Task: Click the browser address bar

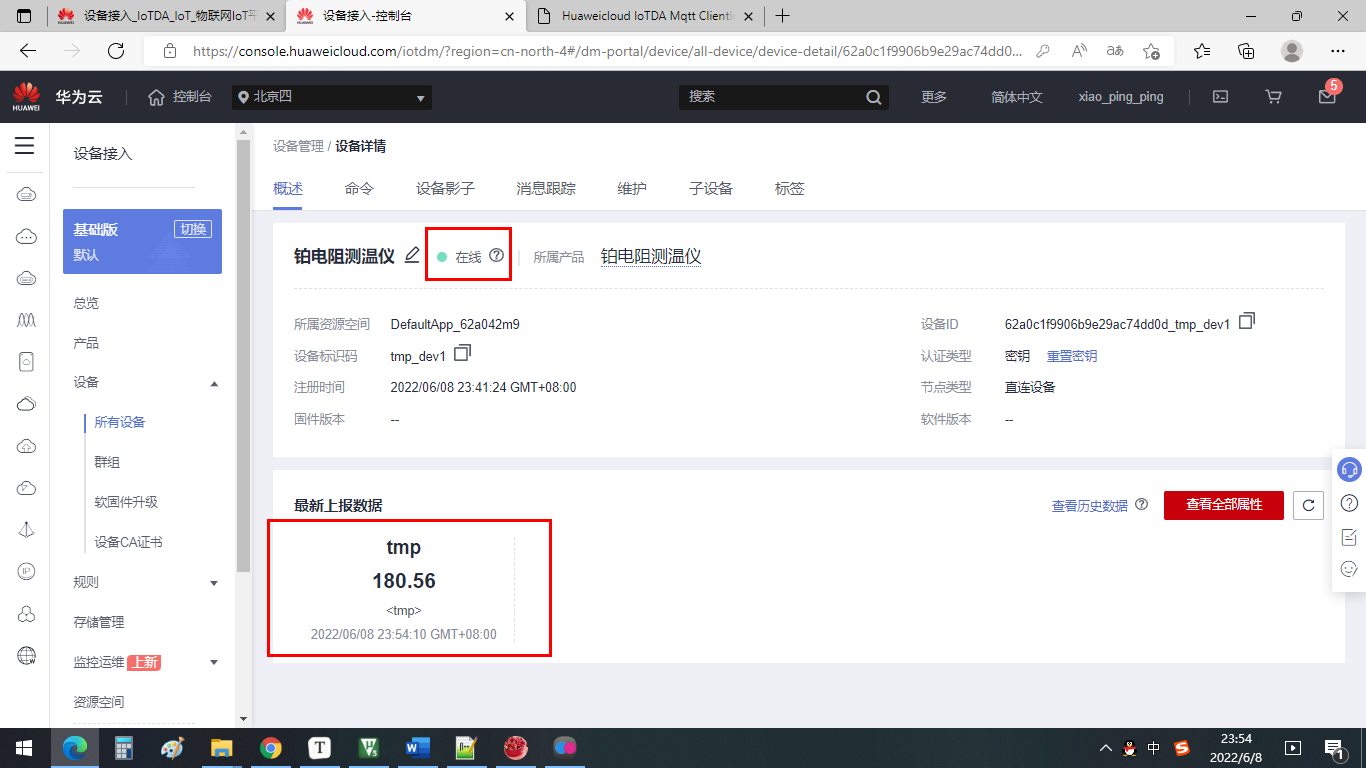Action: click(608, 50)
